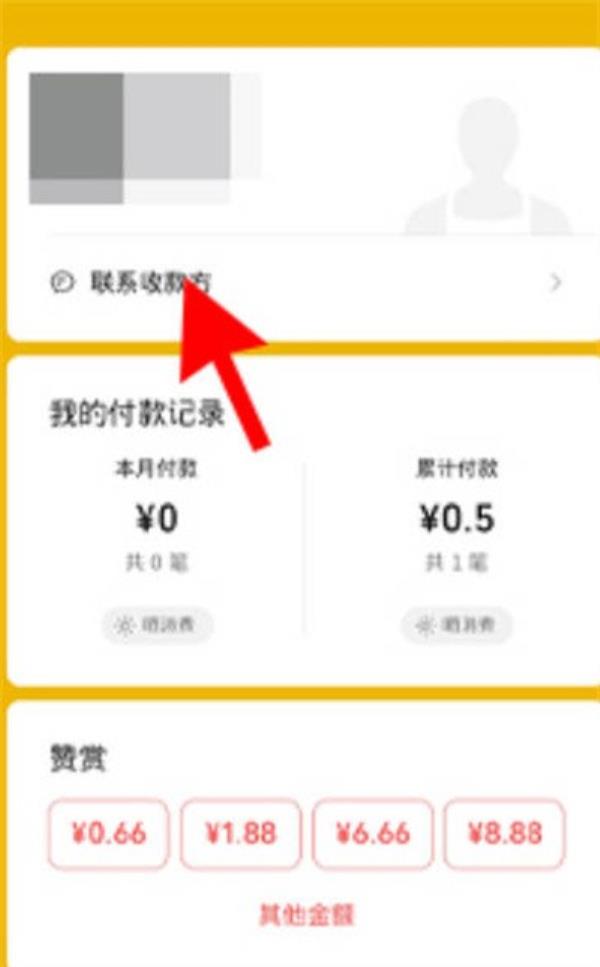This screenshot has width=600, height=967.
Task: Select the 联系收款方 row label
Action: (x=151, y=282)
